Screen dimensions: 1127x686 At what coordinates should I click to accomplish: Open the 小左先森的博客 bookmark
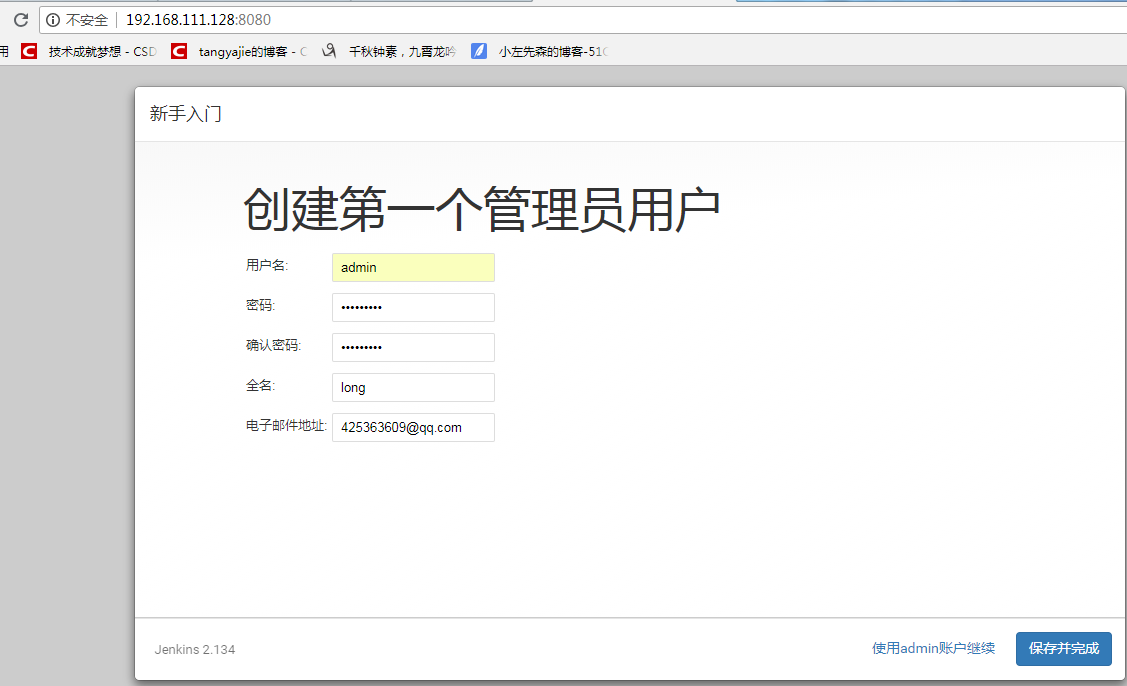coord(540,51)
